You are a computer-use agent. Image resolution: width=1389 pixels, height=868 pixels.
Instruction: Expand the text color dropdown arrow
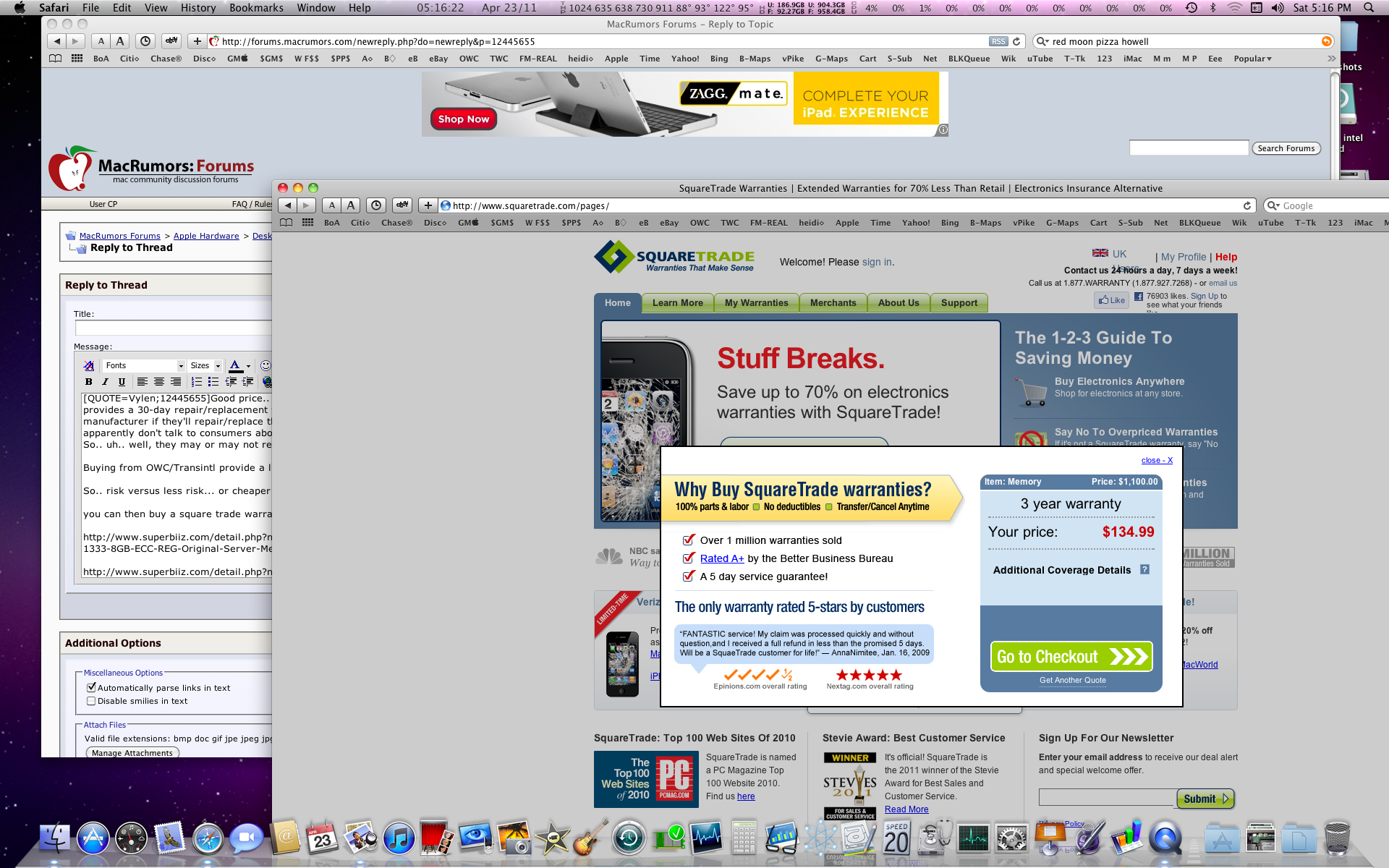click(248, 366)
